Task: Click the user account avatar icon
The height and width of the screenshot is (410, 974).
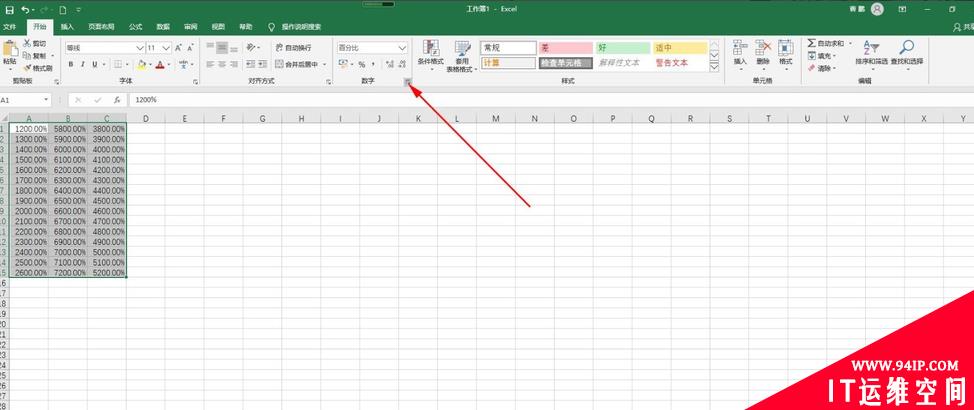Action: (877, 9)
